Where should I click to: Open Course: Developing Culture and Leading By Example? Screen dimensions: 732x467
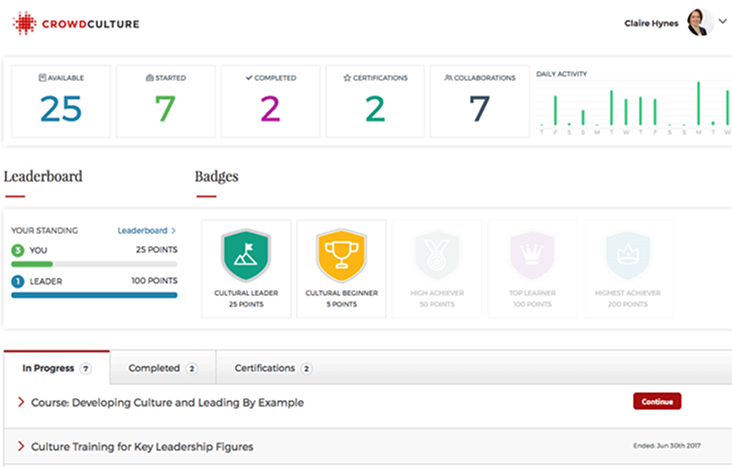pos(168,403)
